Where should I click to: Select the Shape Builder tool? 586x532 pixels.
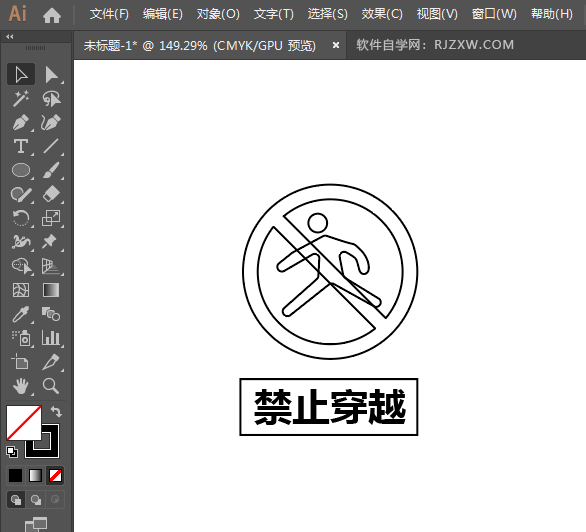(x=21, y=266)
